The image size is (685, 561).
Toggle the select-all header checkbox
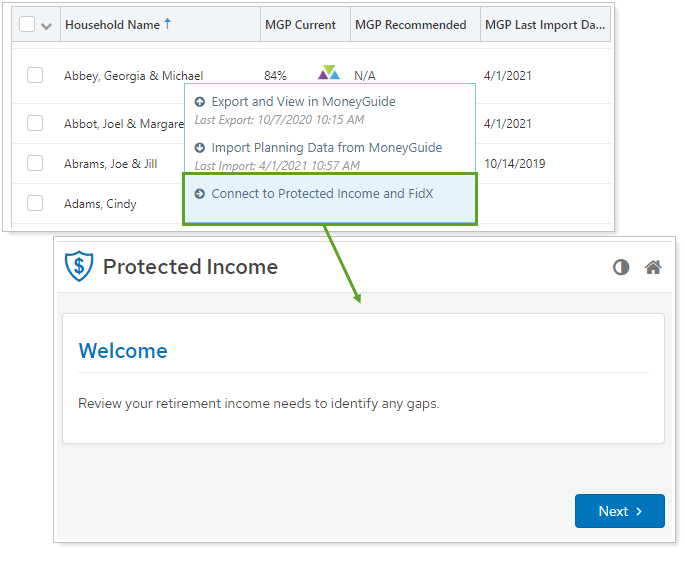(27, 25)
